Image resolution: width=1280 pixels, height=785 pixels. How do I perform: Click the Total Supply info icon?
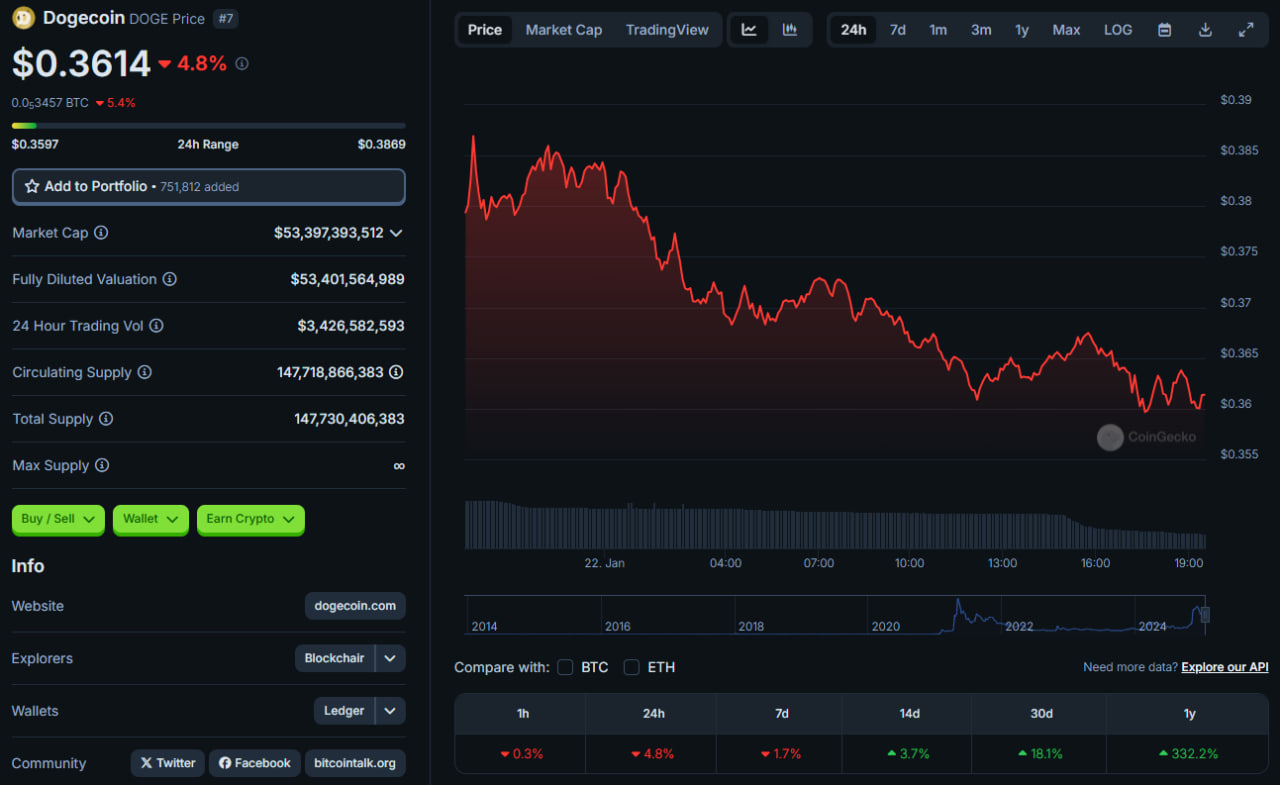click(106, 419)
